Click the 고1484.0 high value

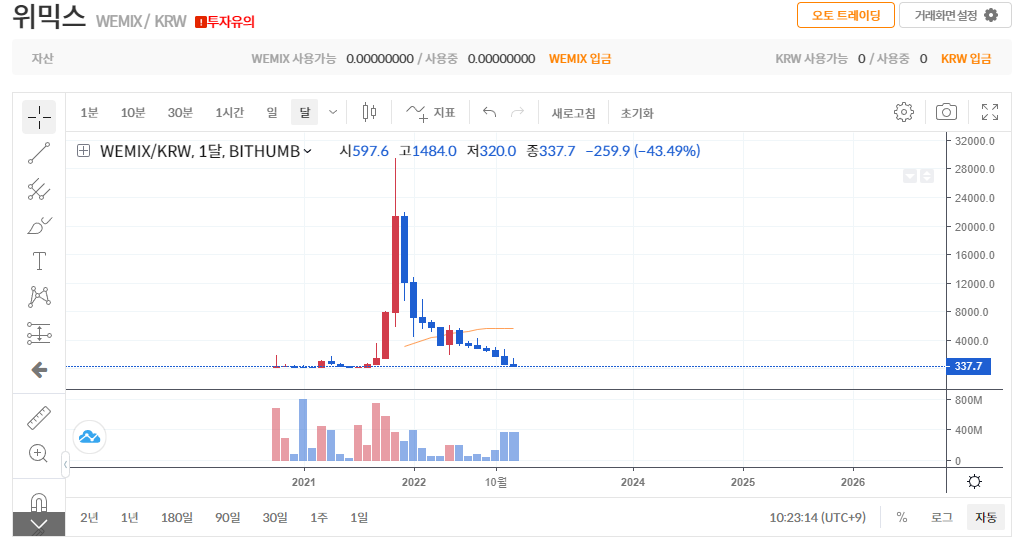tap(427, 151)
